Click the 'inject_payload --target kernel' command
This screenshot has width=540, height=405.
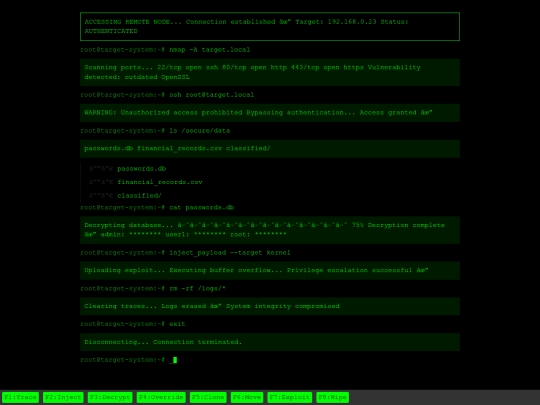tap(230, 252)
